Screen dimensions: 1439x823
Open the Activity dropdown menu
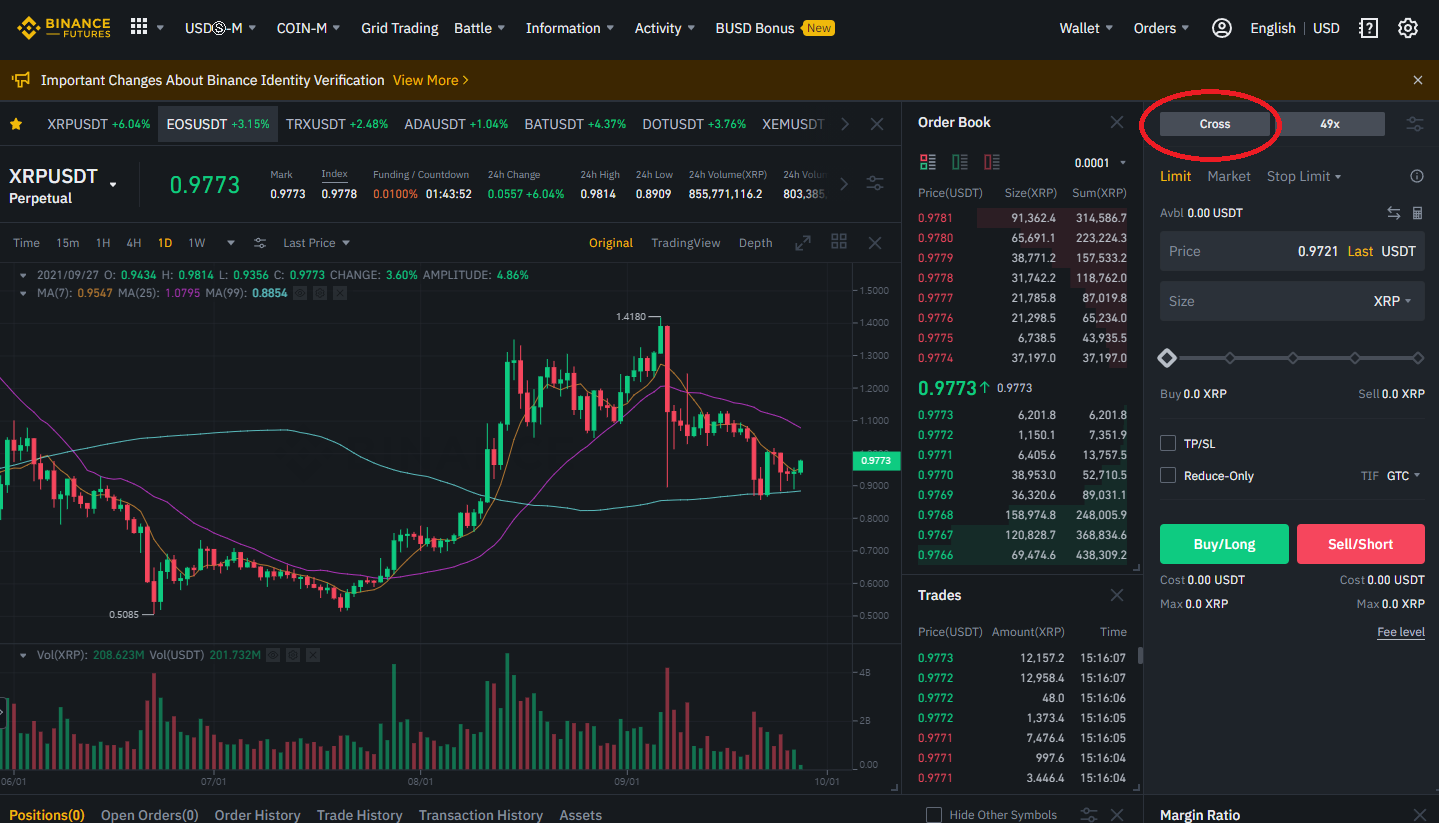[664, 28]
